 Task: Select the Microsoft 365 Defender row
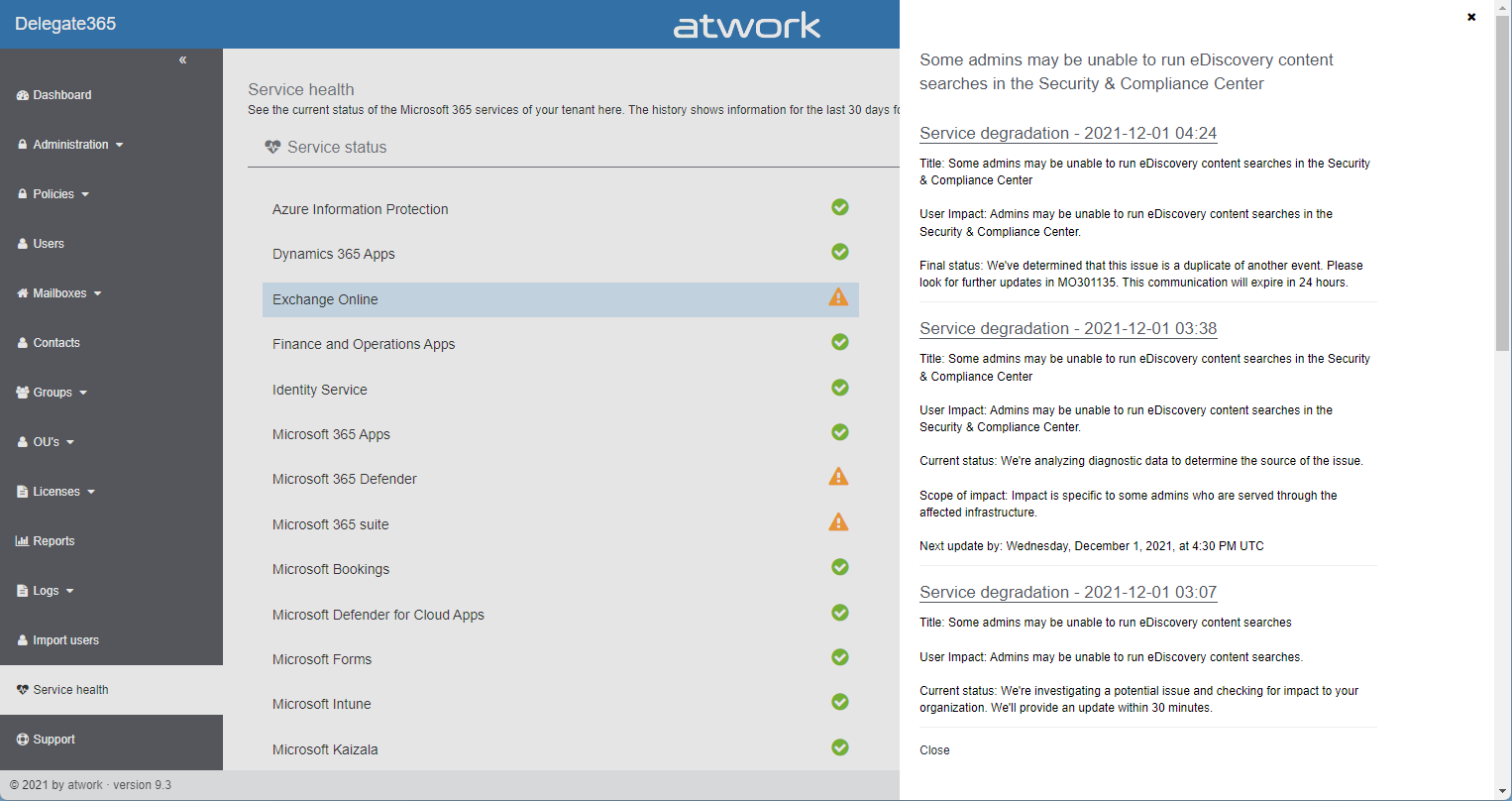(561, 479)
